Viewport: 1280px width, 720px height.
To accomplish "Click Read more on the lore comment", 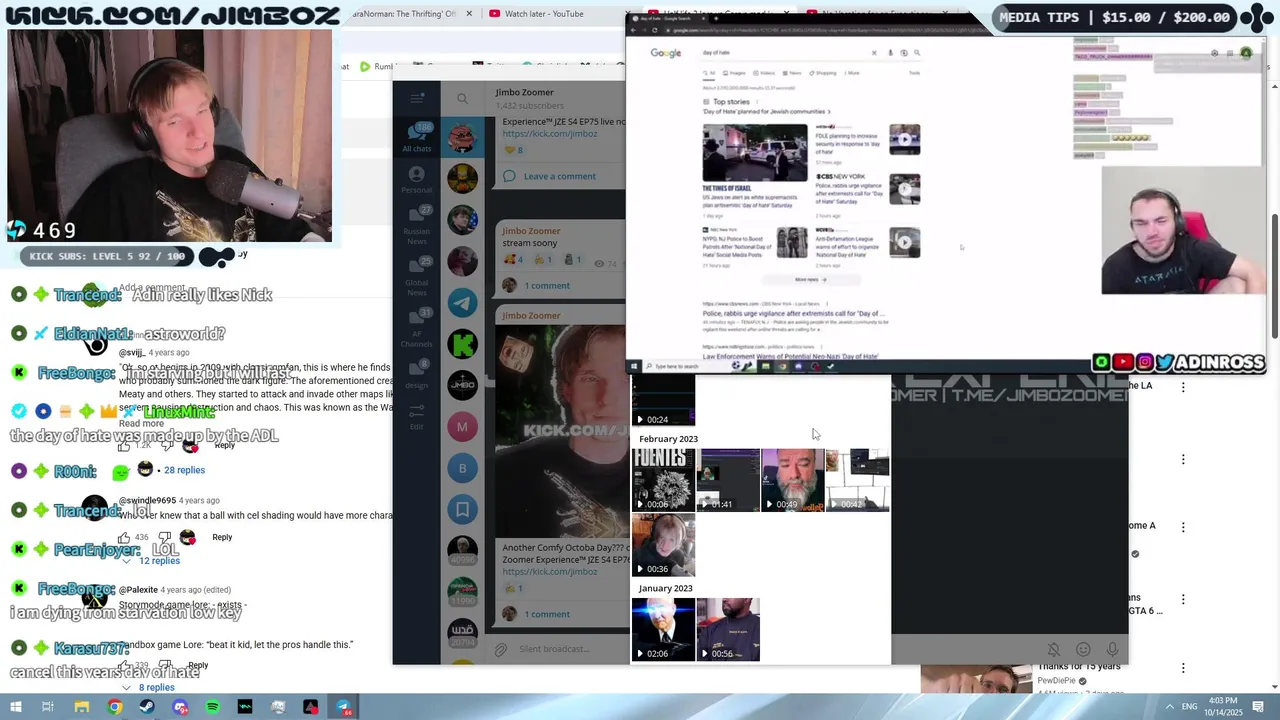I will (x=141, y=424).
